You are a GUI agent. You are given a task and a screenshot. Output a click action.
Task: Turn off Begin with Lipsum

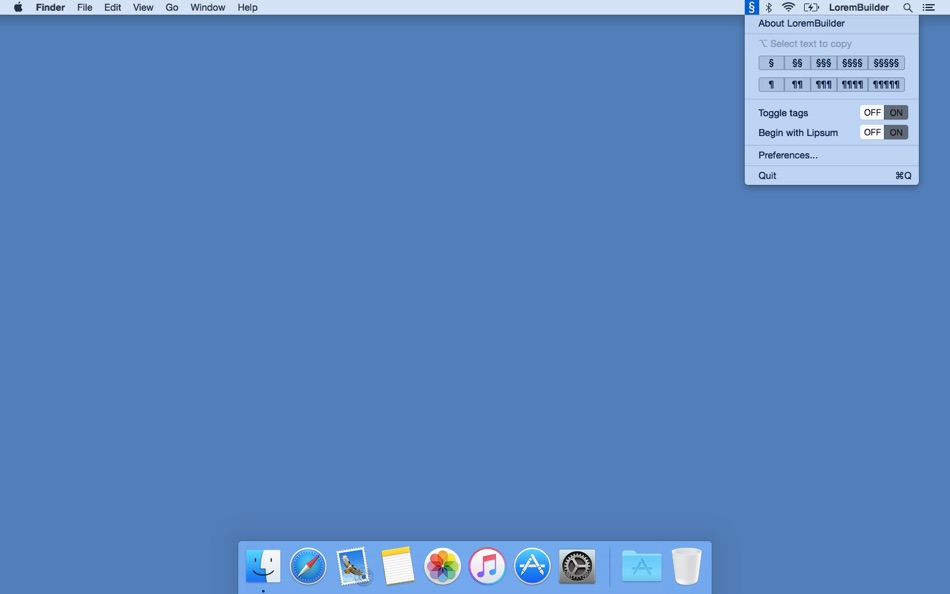coord(871,132)
